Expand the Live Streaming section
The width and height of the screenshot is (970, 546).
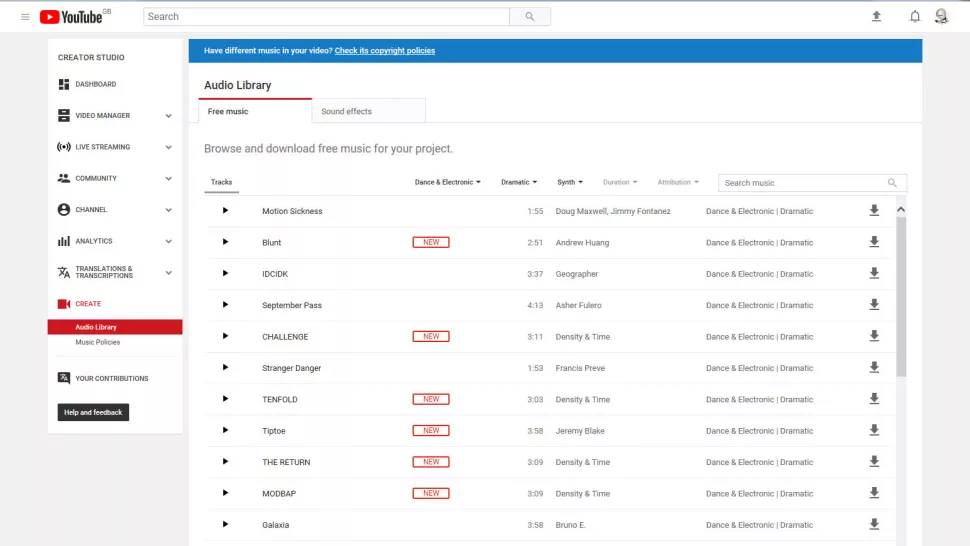pos(168,147)
